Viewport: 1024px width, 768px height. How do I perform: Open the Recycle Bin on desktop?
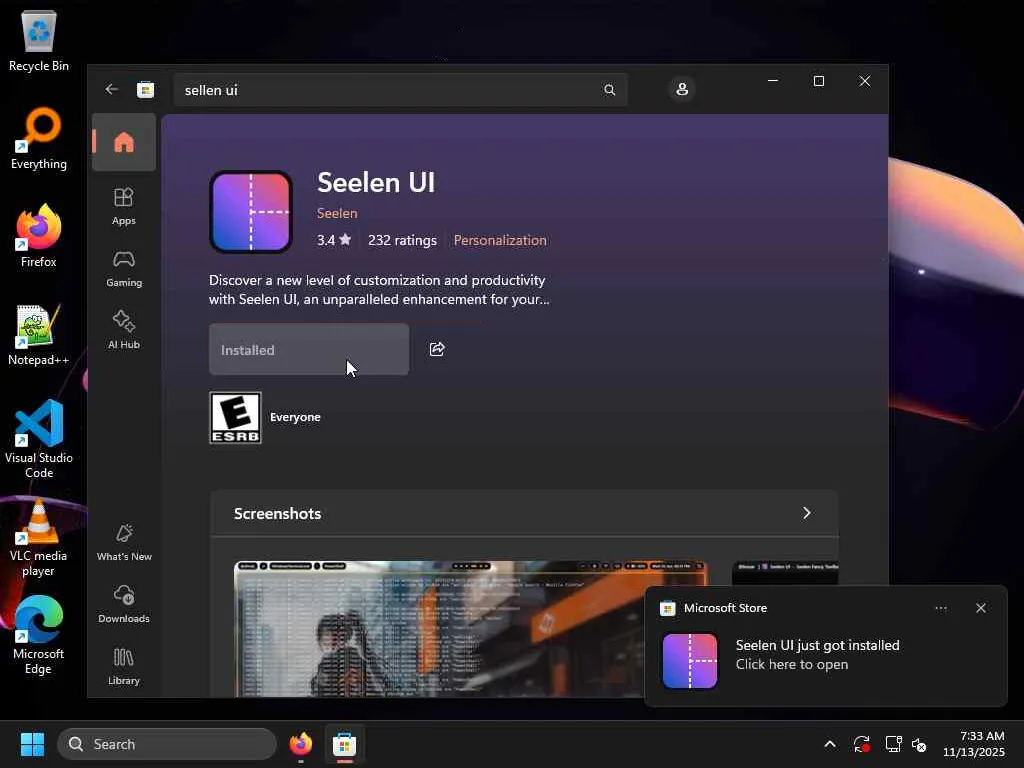pos(39,40)
